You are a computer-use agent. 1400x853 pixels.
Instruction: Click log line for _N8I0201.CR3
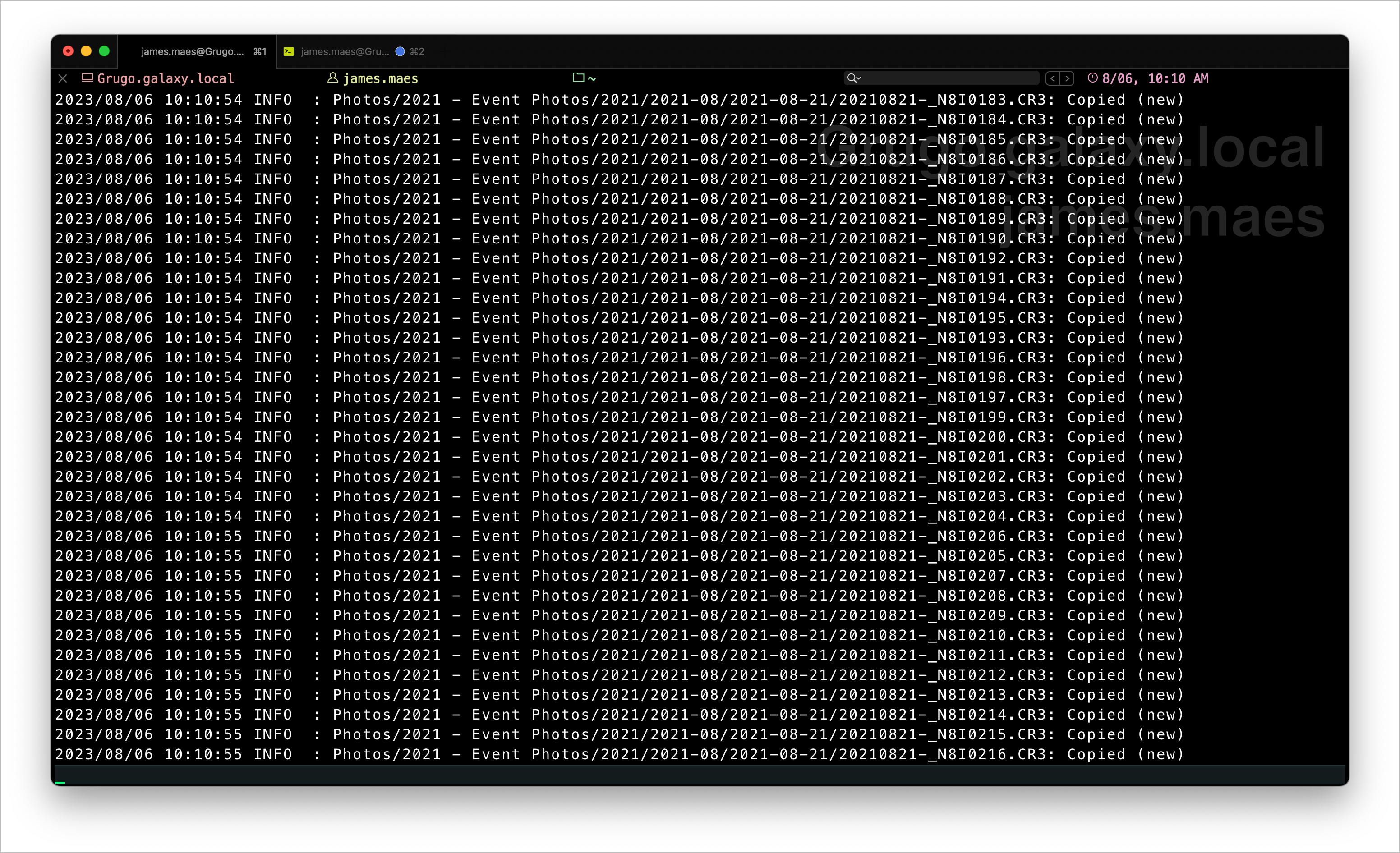point(619,458)
